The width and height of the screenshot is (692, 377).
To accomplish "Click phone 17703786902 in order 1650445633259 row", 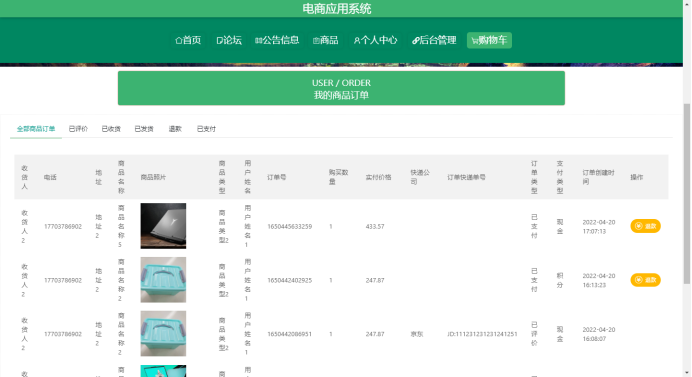I will click(x=63, y=226).
